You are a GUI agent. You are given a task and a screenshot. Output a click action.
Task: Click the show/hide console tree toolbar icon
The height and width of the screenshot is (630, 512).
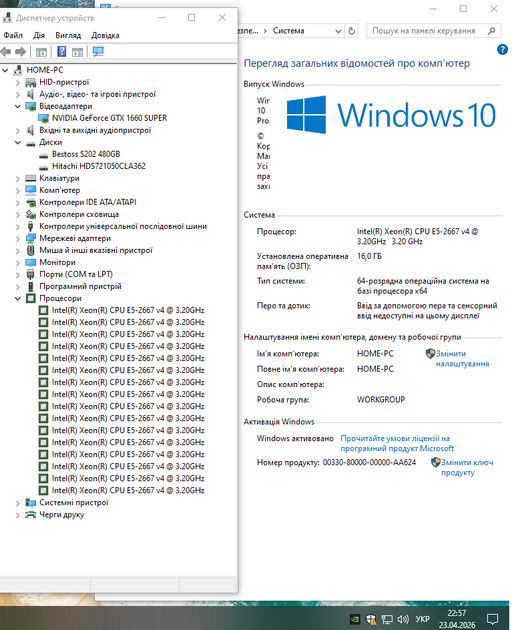point(41,51)
